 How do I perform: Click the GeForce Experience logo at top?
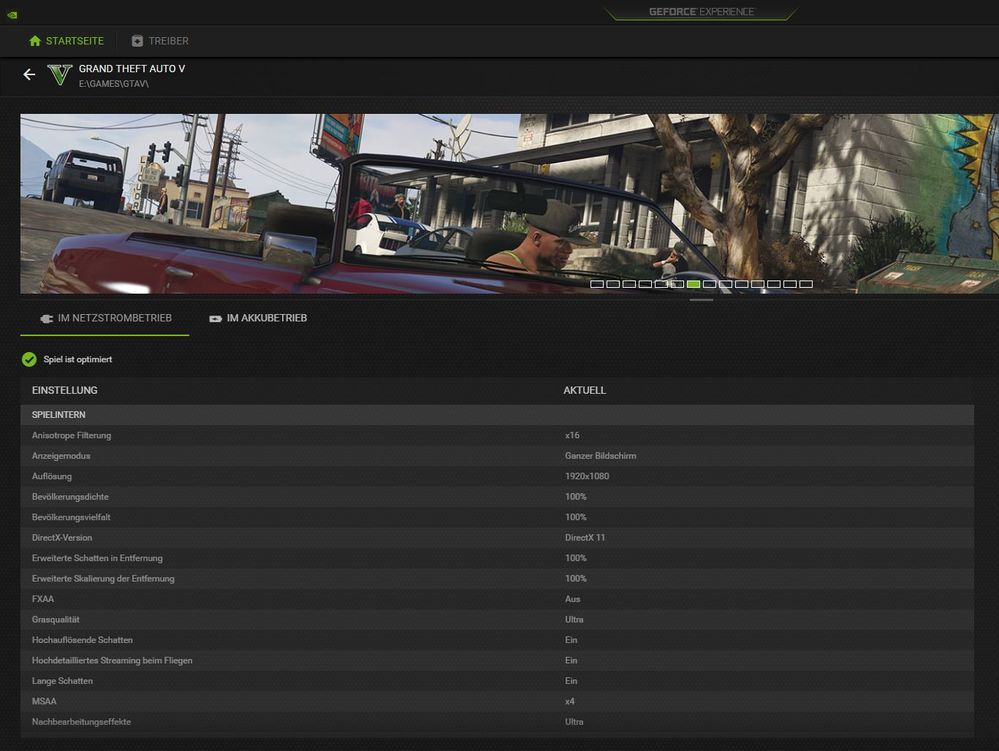pos(701,12)
